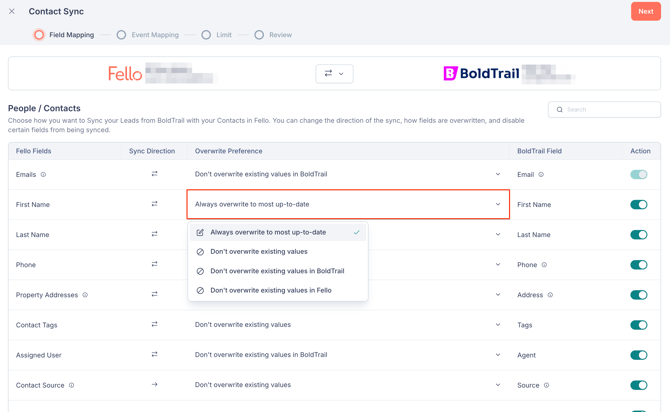Choose Always overwrite to most up-to-date option
670x412 pixels.
tap(278, 232)
